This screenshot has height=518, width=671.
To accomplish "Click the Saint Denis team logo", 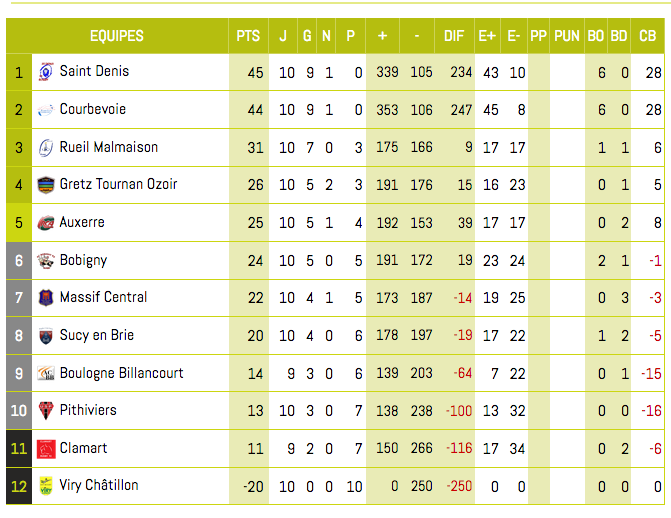I will [x=46, y=72].
